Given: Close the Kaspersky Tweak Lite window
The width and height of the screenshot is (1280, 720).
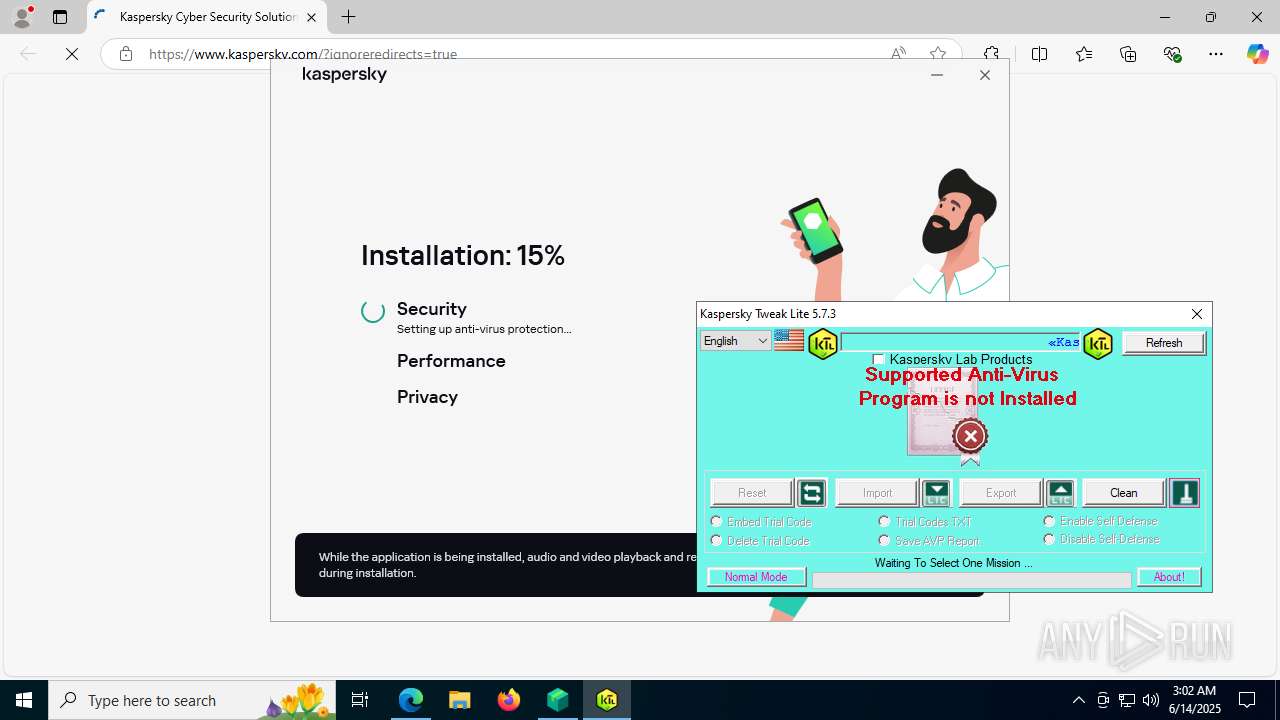Looking at the screenshot, I should click(x=1197, y=314).
